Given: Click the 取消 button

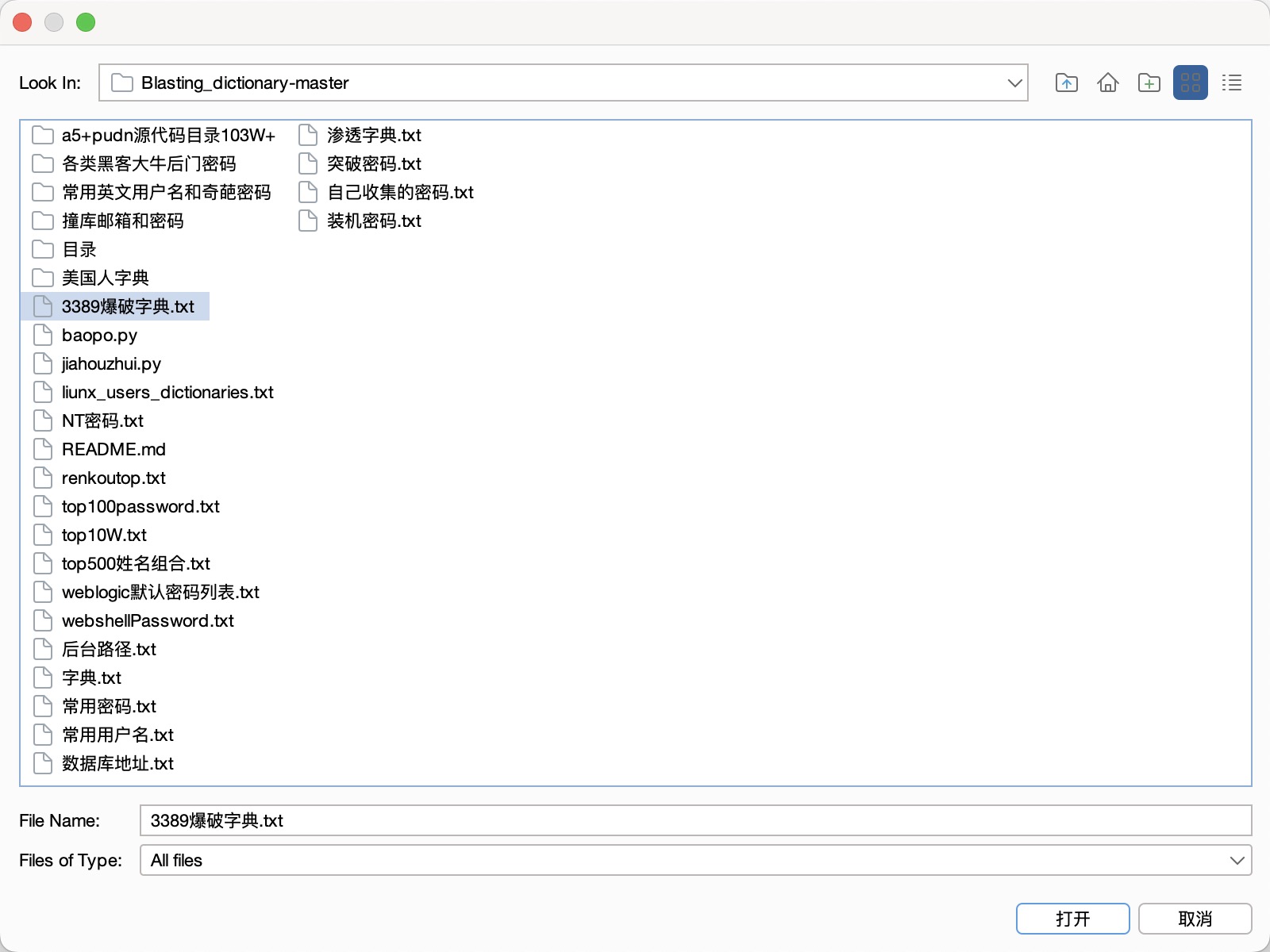Looking at the screenshot, I should tap(1195, 919).
